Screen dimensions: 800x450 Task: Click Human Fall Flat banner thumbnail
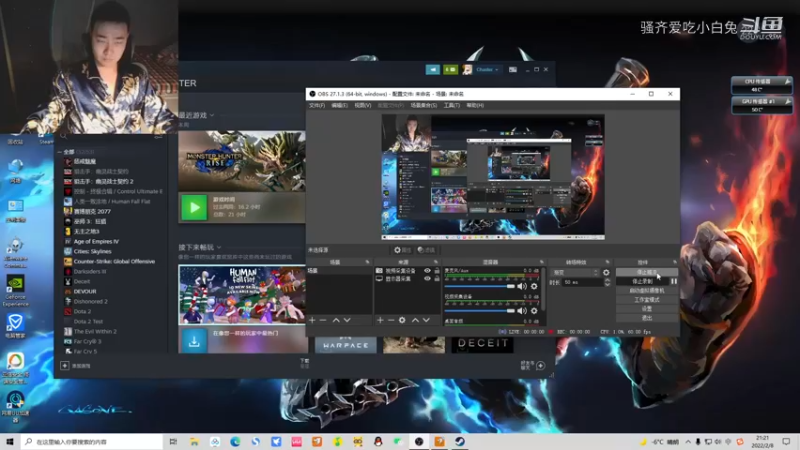pyautogui.click(x=242, y=294)
